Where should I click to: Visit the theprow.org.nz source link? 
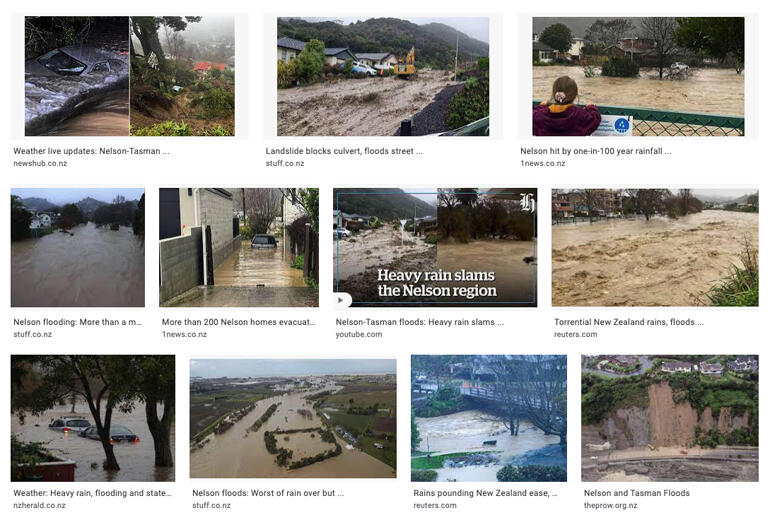610,505
